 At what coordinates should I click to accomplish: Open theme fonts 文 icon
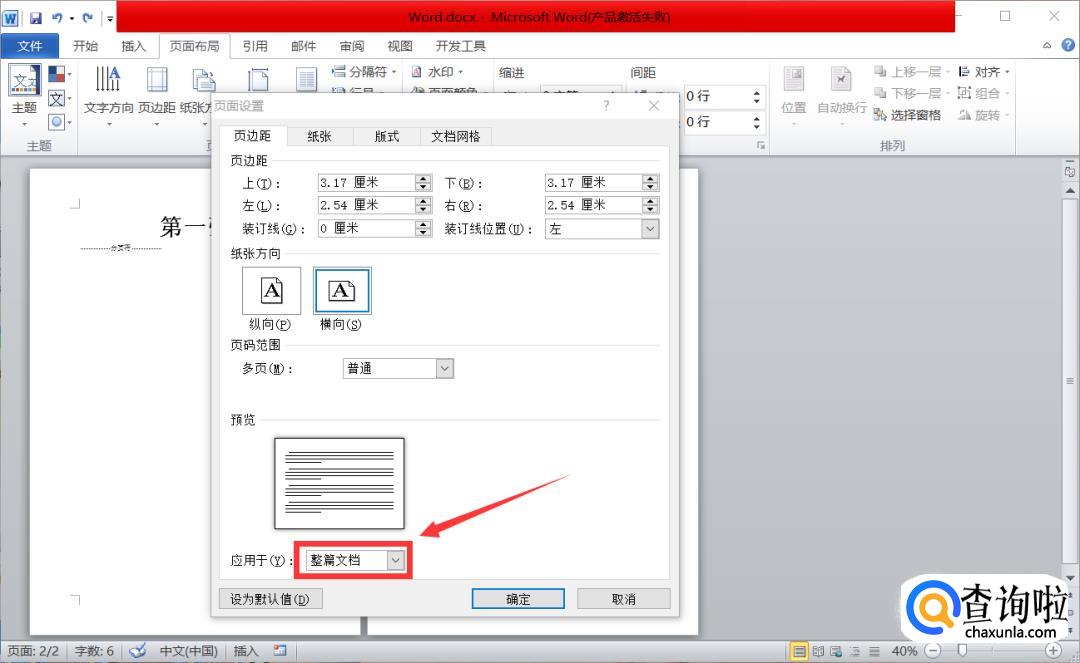[57, 98]
